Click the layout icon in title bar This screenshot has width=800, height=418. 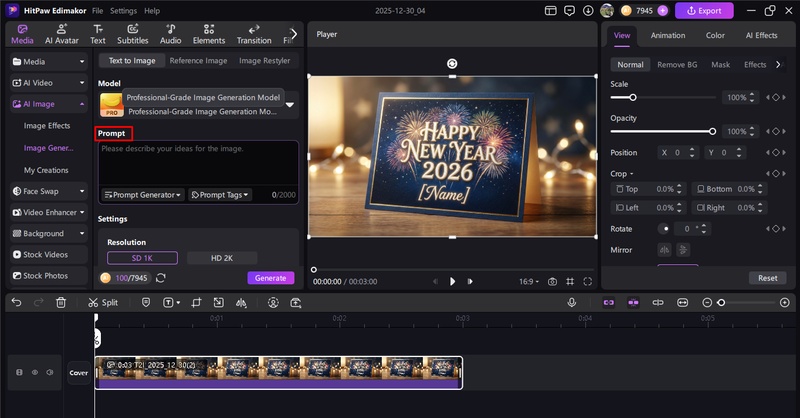tap(551, 11)
